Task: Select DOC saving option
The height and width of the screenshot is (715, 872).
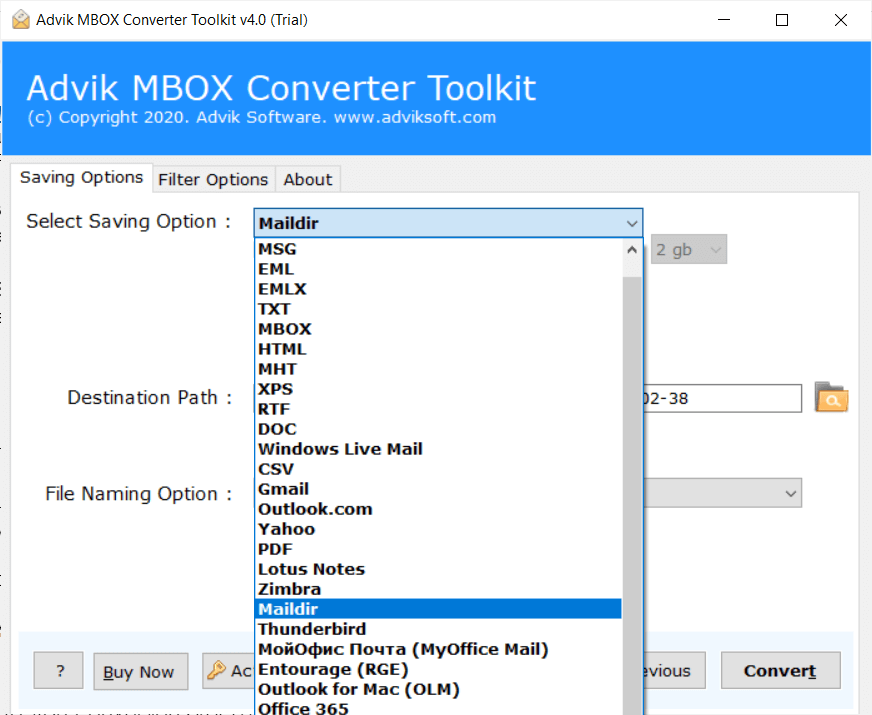Action: click(x=438, y=429)
